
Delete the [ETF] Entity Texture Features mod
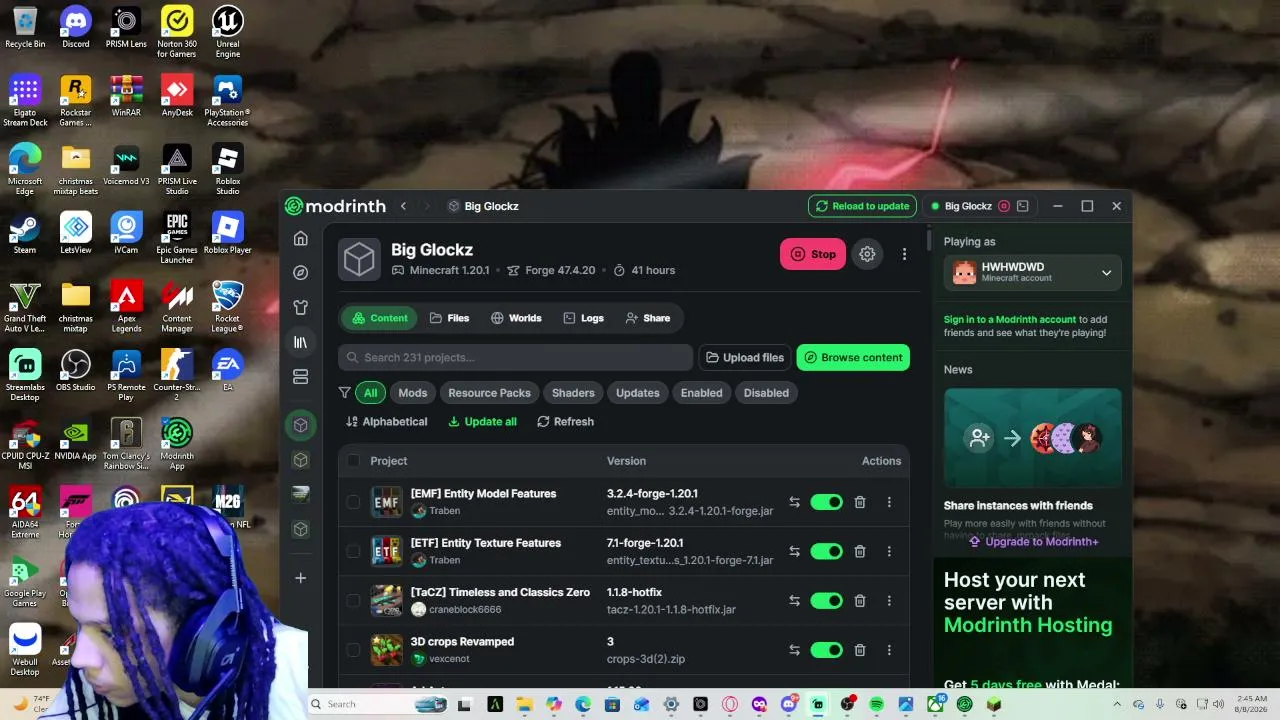tap(860, 551)
